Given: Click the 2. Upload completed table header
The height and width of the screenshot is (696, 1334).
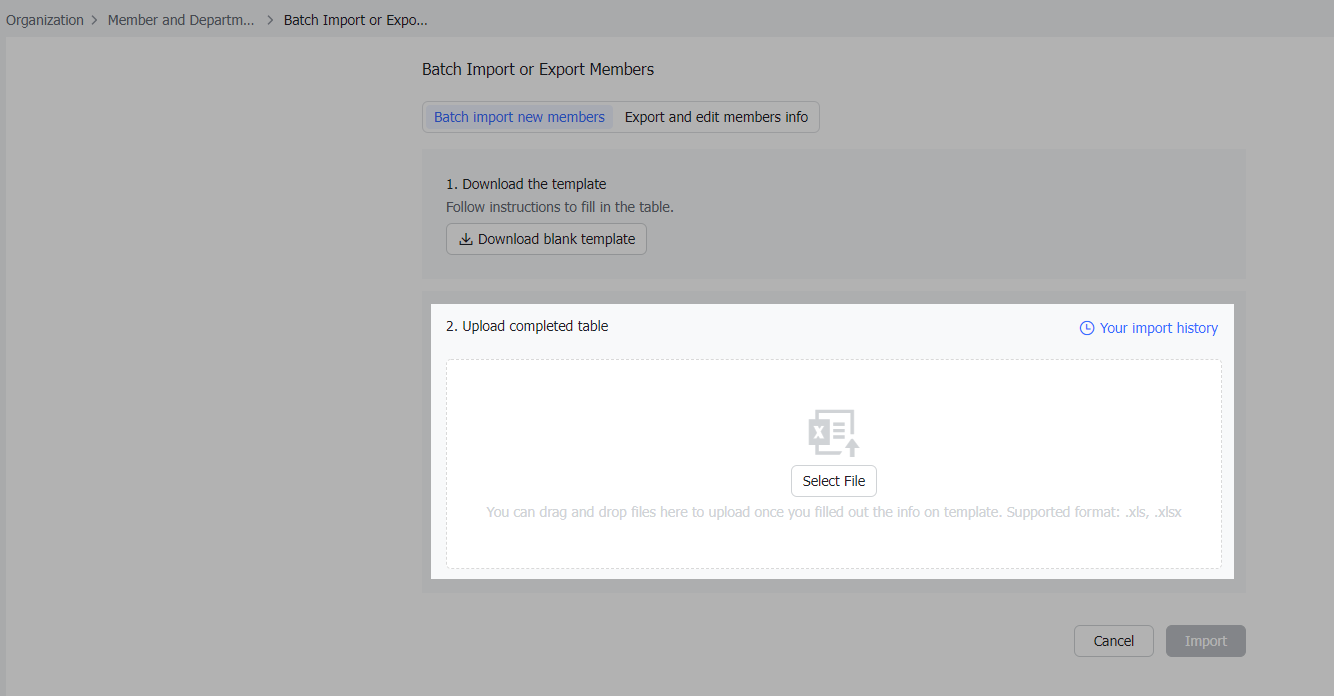Looking at the screenshot, I should [527, 326].
